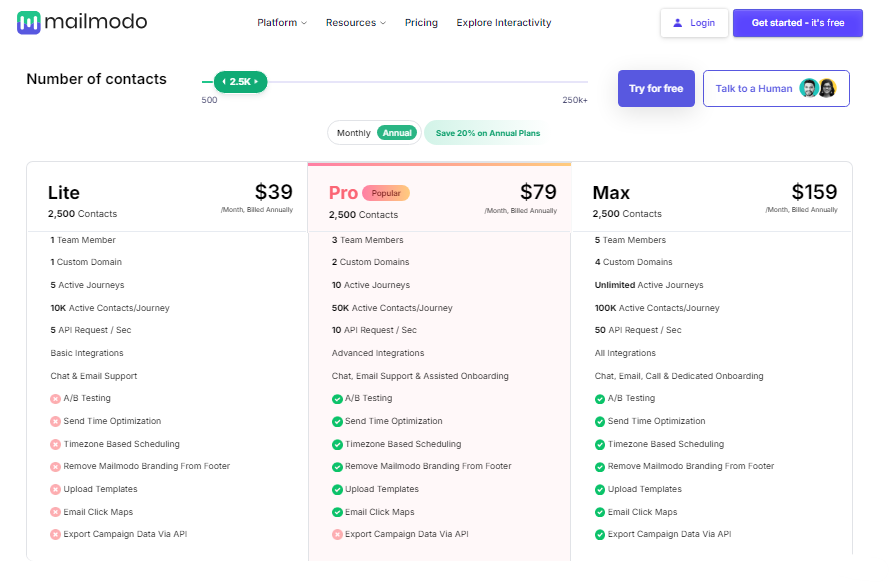Click the green check beside Max Remove Mailmodo Branding
The image size is (889, 583).
600,467
